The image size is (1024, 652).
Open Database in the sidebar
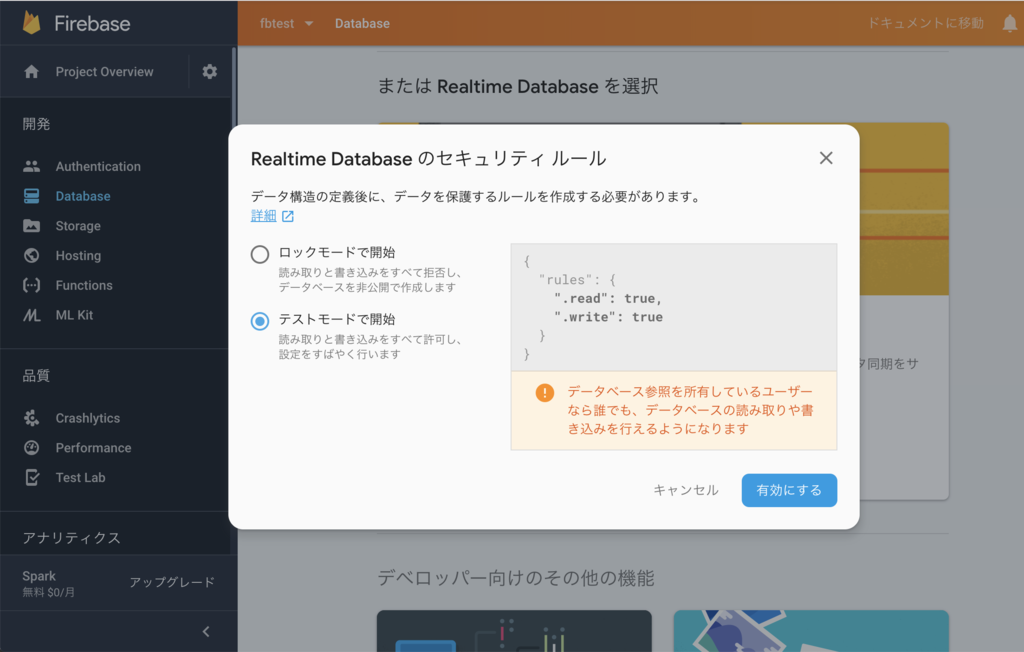tap(83, 196)
